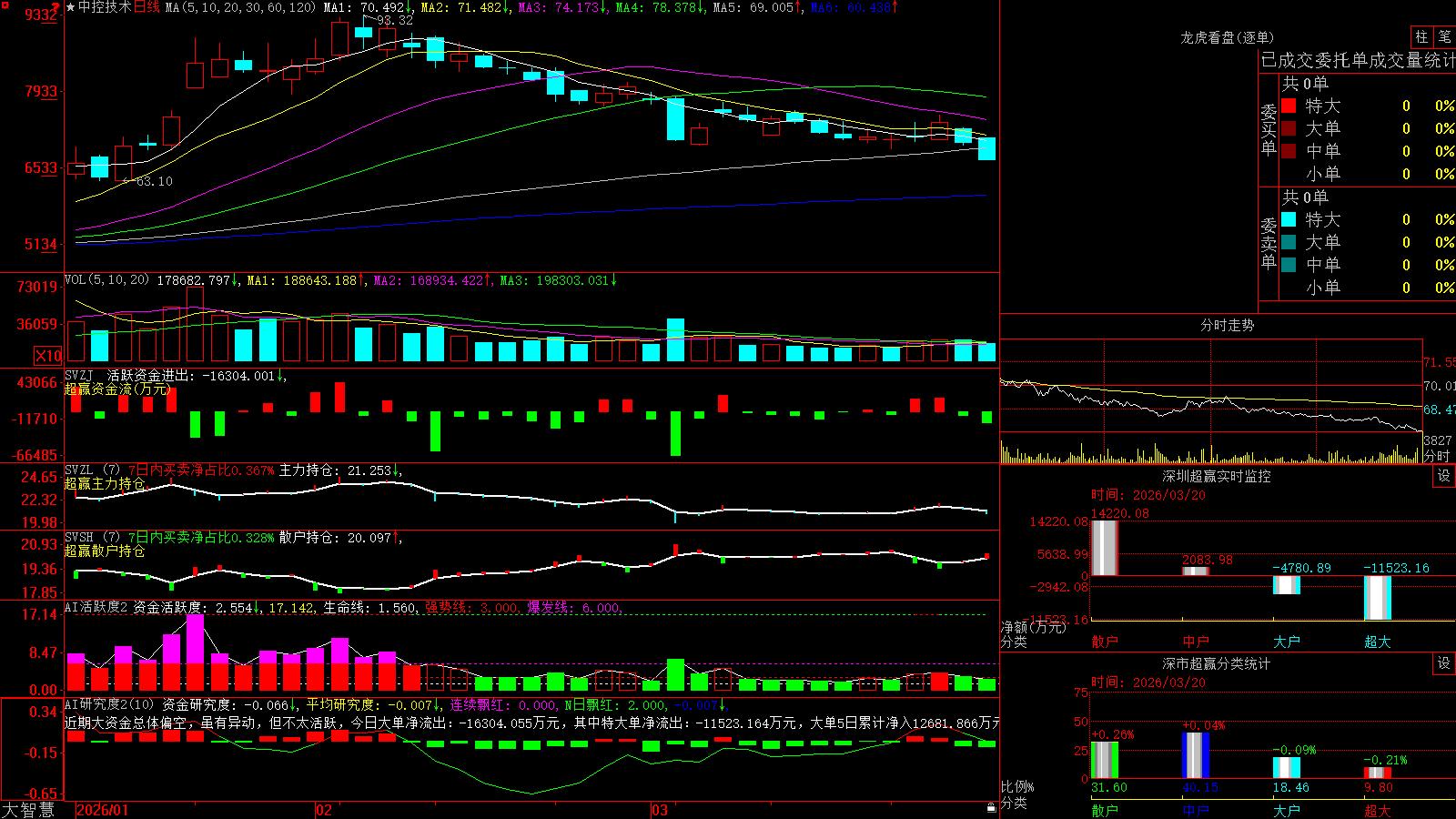Click the 深市超赢分类统计 panel title
This screenshot has width=1456, height=819.
(x=1217, y=663)
